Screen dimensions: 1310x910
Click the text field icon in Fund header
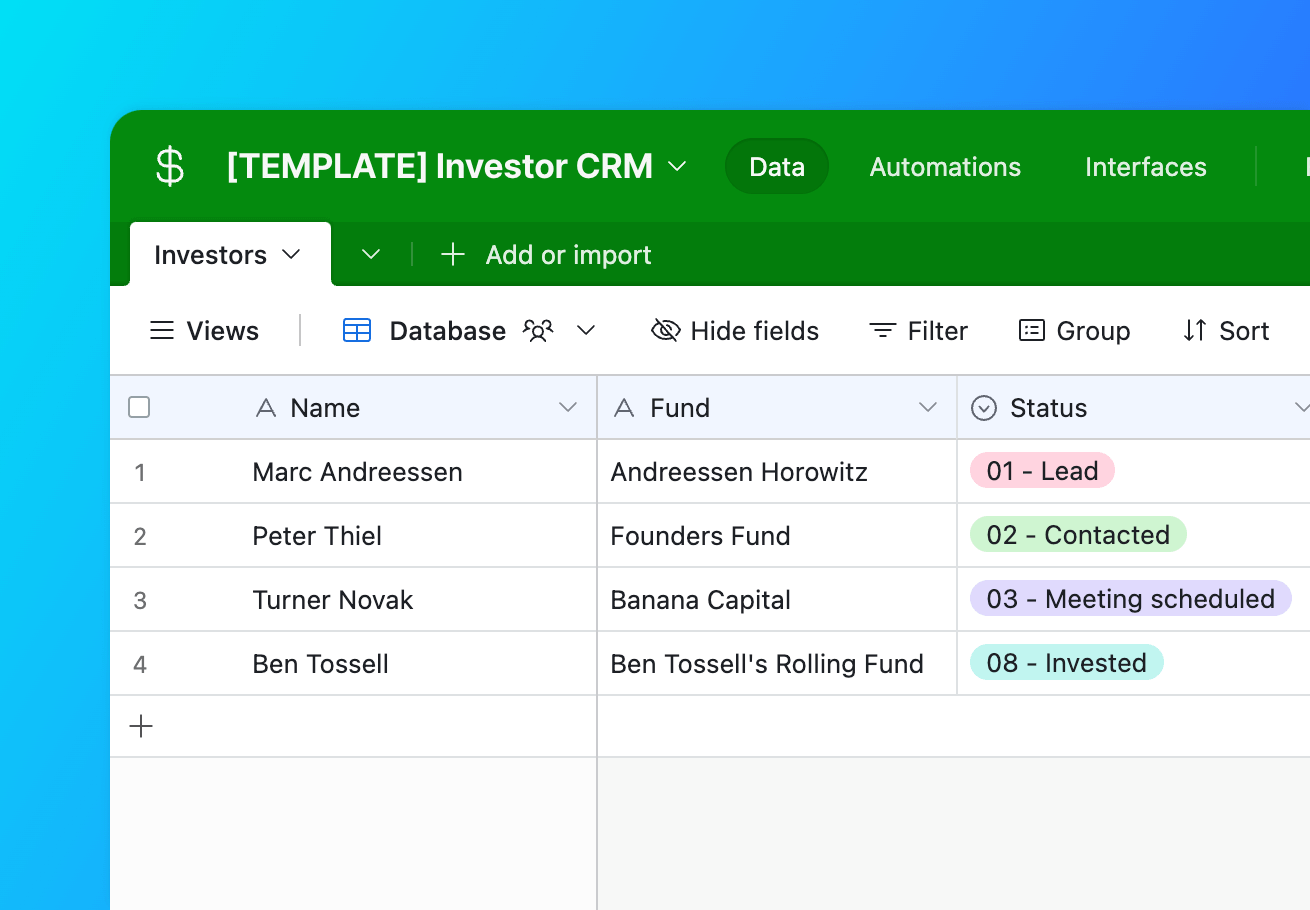(x=624, y=408)
